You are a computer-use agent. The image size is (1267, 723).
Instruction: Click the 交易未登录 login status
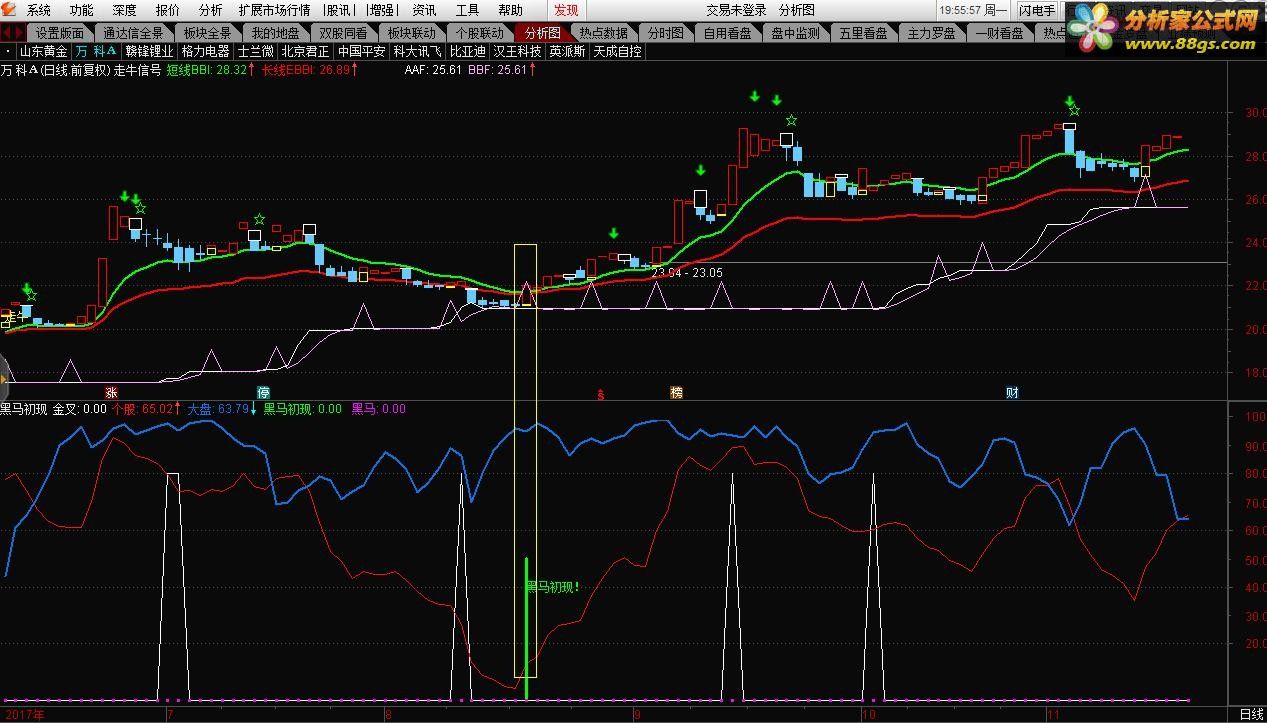(x=736, y=10)
